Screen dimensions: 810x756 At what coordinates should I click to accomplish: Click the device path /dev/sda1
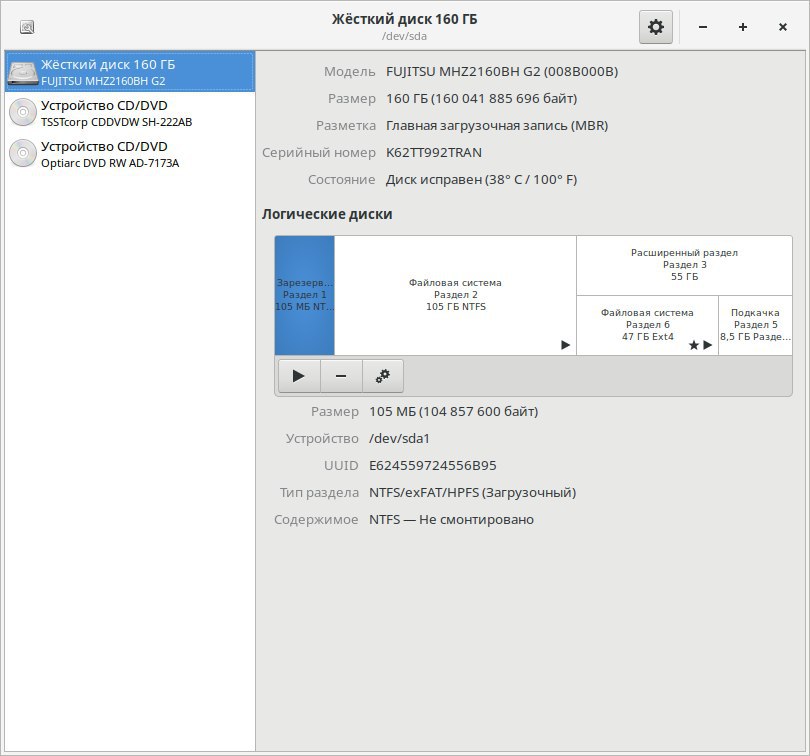pyautogui.click(x=399, y=438)
